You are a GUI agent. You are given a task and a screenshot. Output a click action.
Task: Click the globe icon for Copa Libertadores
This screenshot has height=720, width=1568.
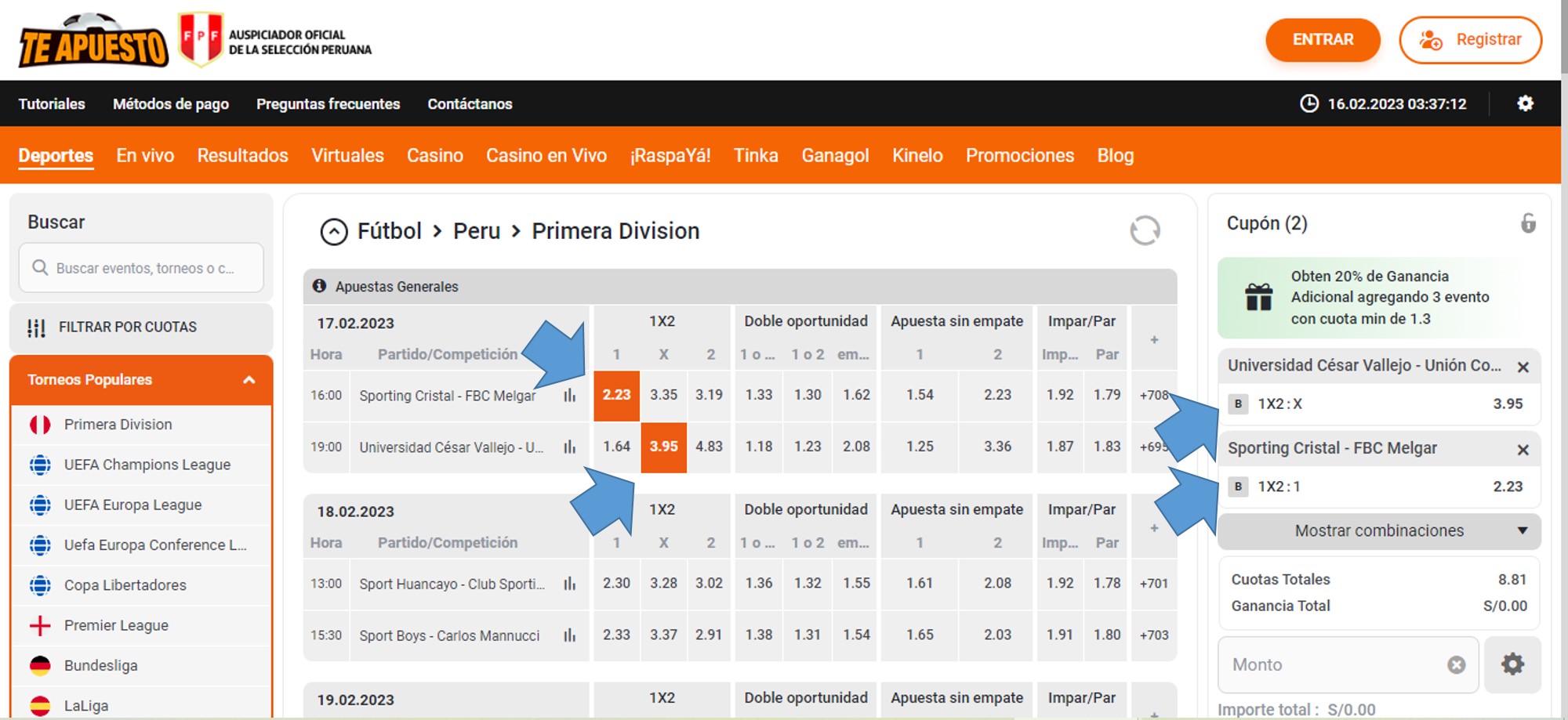(x=40, y=585)
